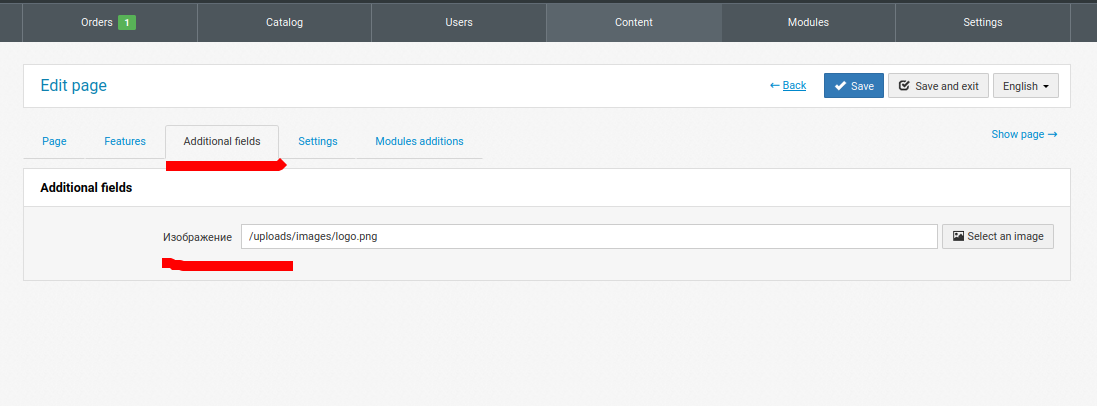Screen dimensions: 1097x406
Task: Select the Additional fields tab
Action: point(222,141)
